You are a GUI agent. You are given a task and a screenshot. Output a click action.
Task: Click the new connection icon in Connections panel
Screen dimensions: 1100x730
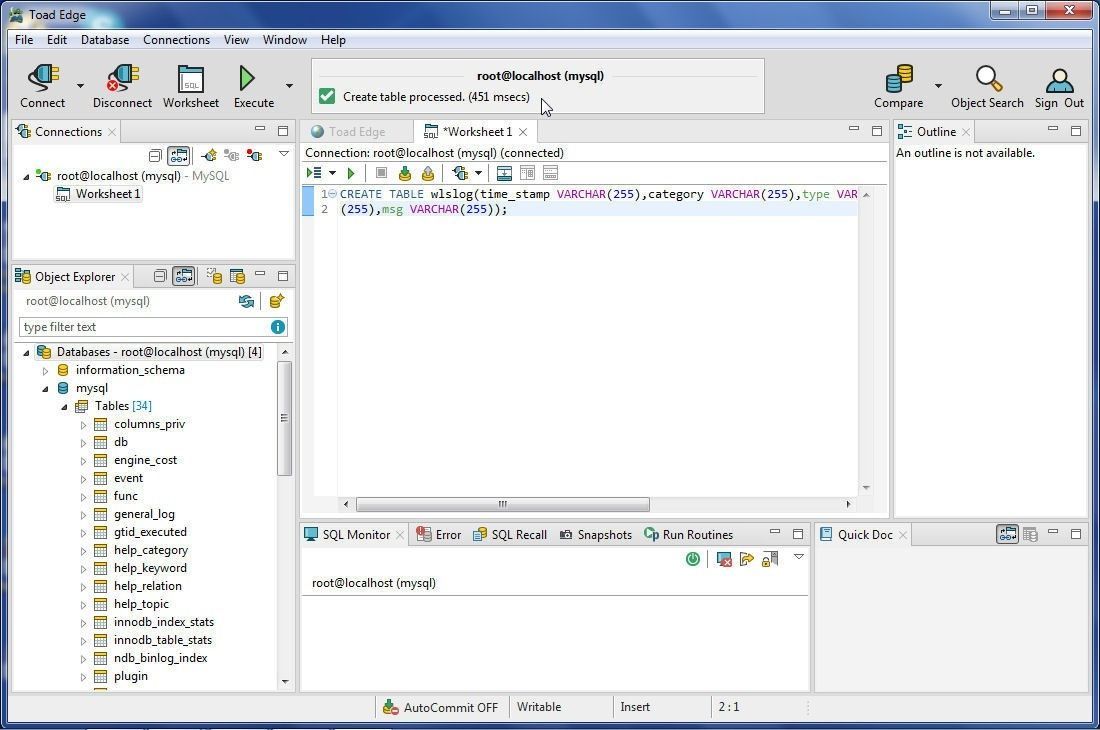[208, 155]
